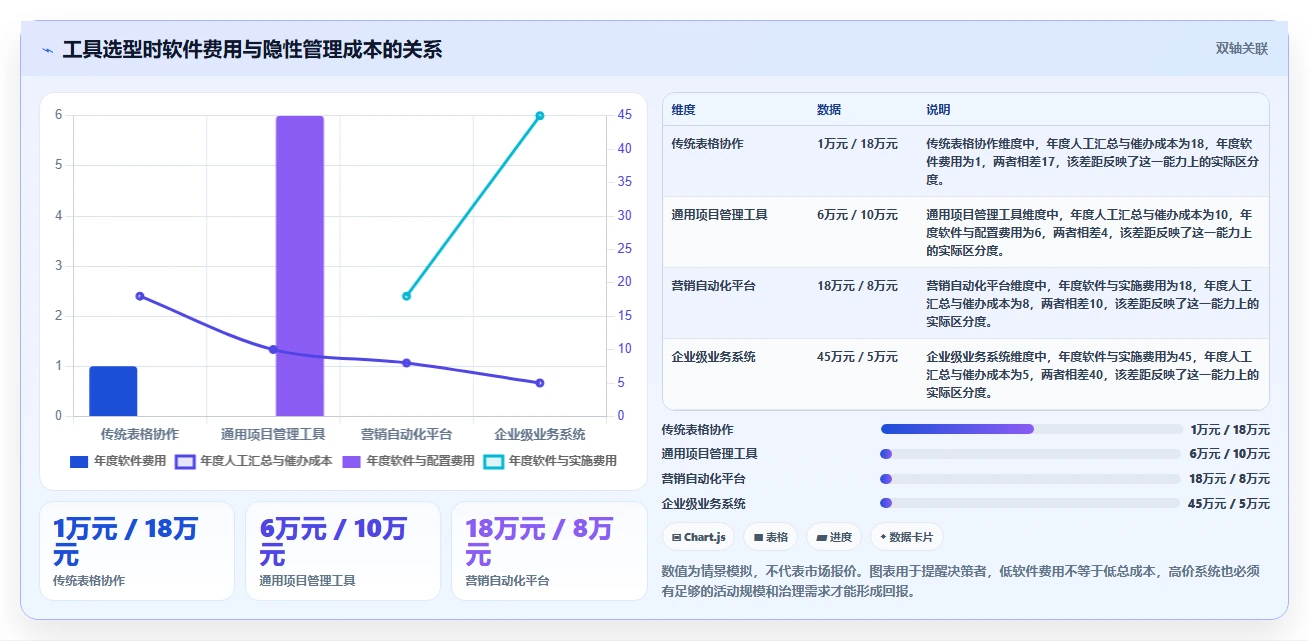This screenshot has height=641, width=1309.
Task: Click the purple line point above 传统表格协作
Action: (140, 296)
